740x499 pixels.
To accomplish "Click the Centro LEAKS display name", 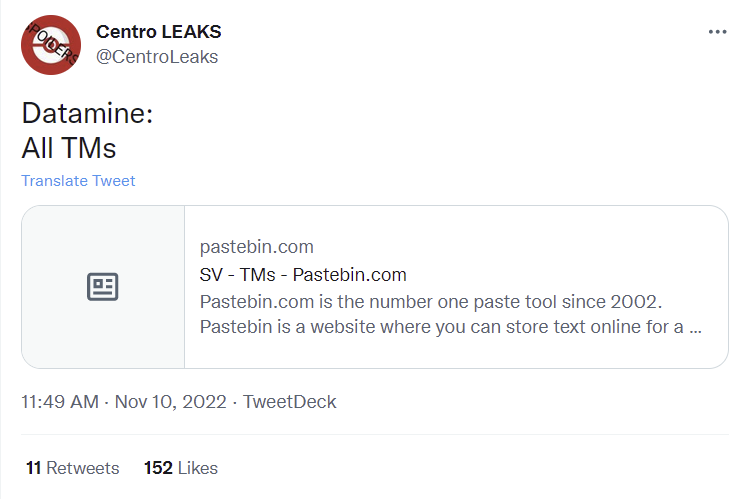I will pyautogui.click(x=159, y=31).
